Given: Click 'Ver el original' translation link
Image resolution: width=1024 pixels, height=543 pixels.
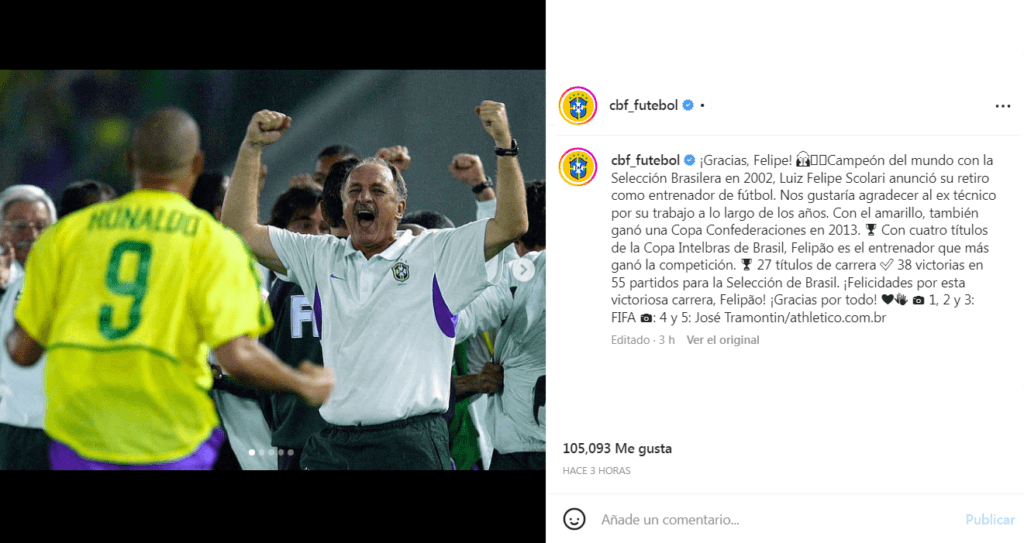Looking at the screenshot, I should point(722,340).
